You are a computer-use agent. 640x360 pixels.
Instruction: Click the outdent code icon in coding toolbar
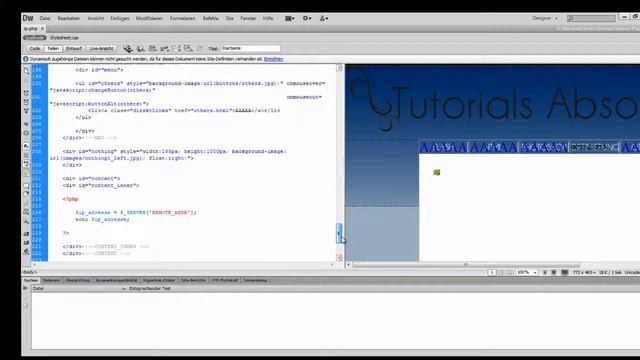(26, 243)
